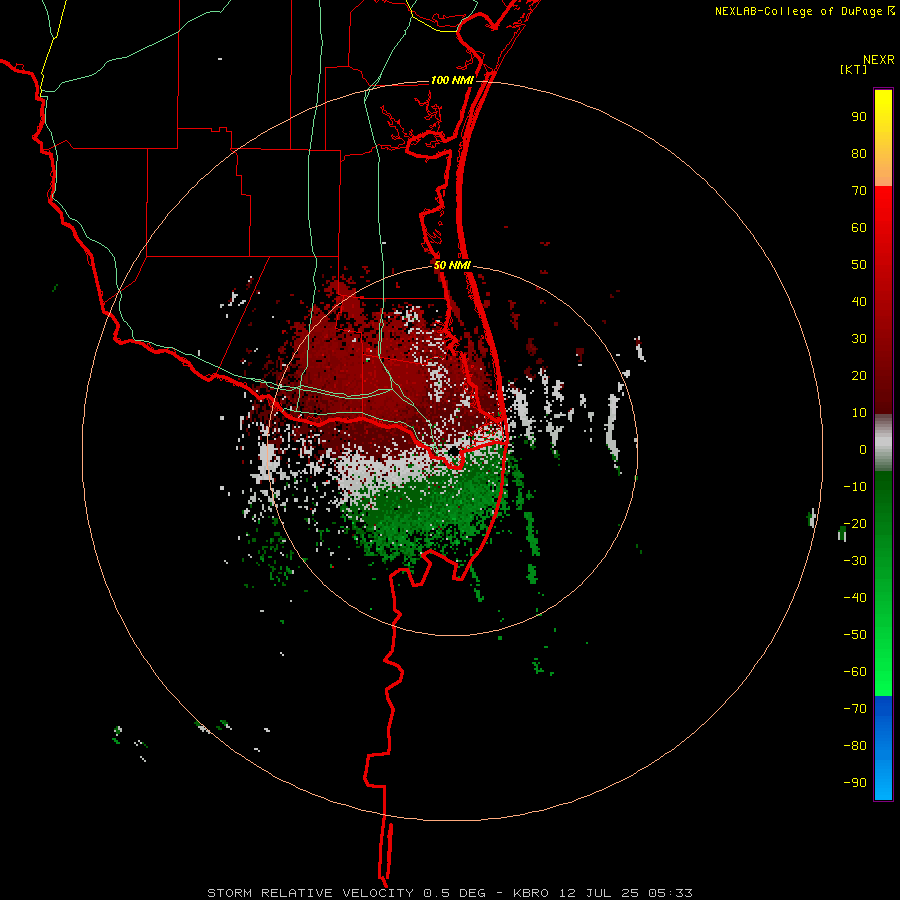Click the 20 value on velocity scale
Image resolution: width=900 pixels, height=900 pixels.
[859, 376]
